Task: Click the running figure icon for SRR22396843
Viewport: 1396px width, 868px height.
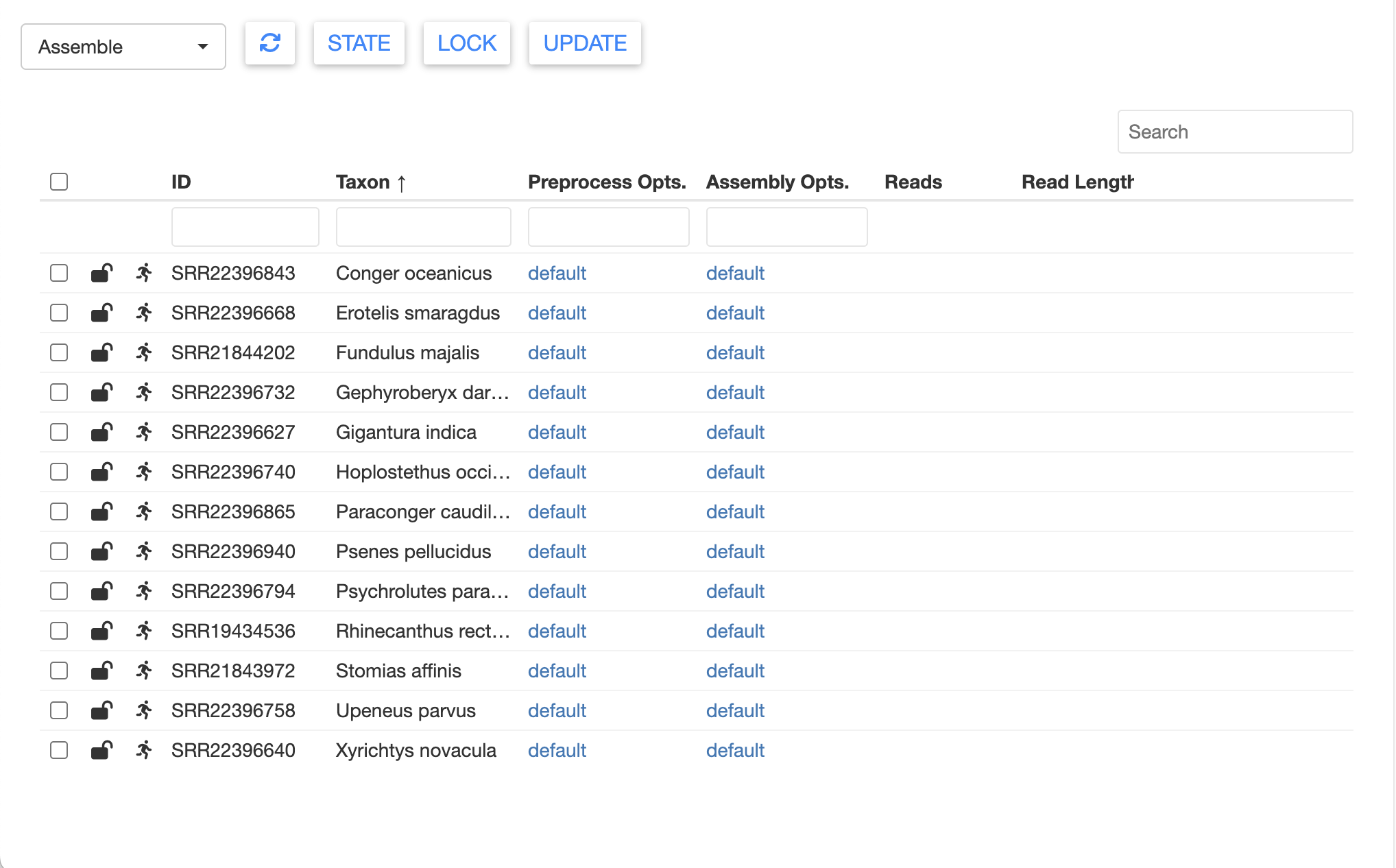Action: pos(144,273)
